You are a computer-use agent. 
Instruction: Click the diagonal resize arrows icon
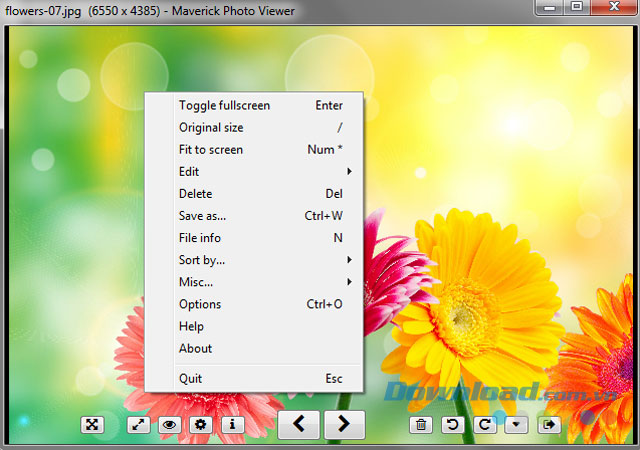coord(140,425)
